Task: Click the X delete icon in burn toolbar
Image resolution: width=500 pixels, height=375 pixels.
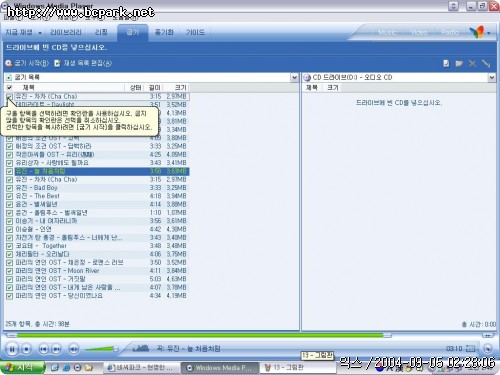Action: [x=472, y=63]
